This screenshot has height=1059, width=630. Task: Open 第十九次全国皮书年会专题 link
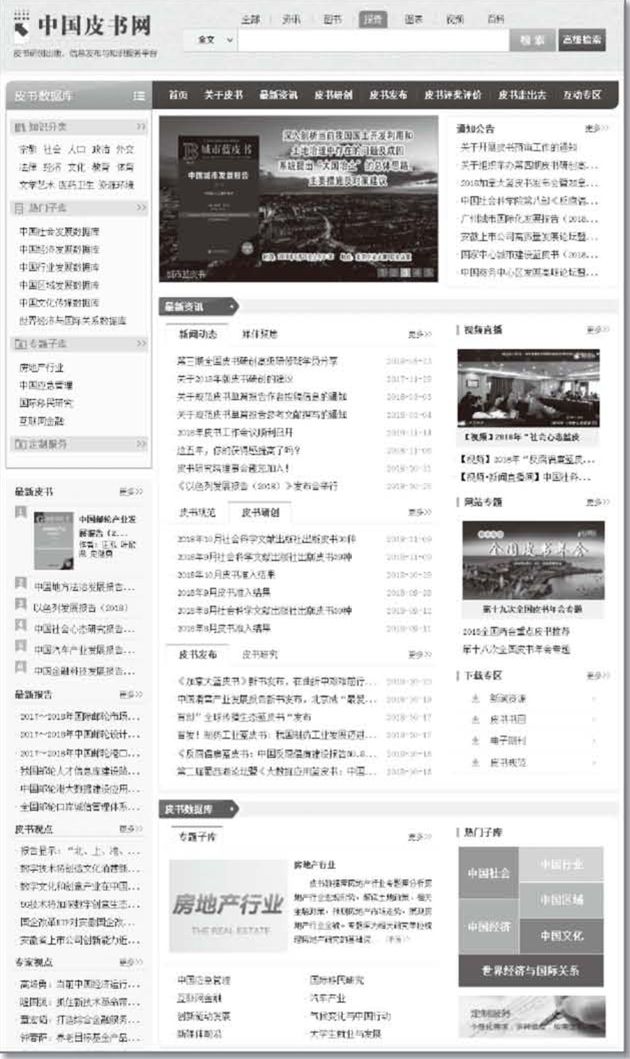[x=532, y=609]
